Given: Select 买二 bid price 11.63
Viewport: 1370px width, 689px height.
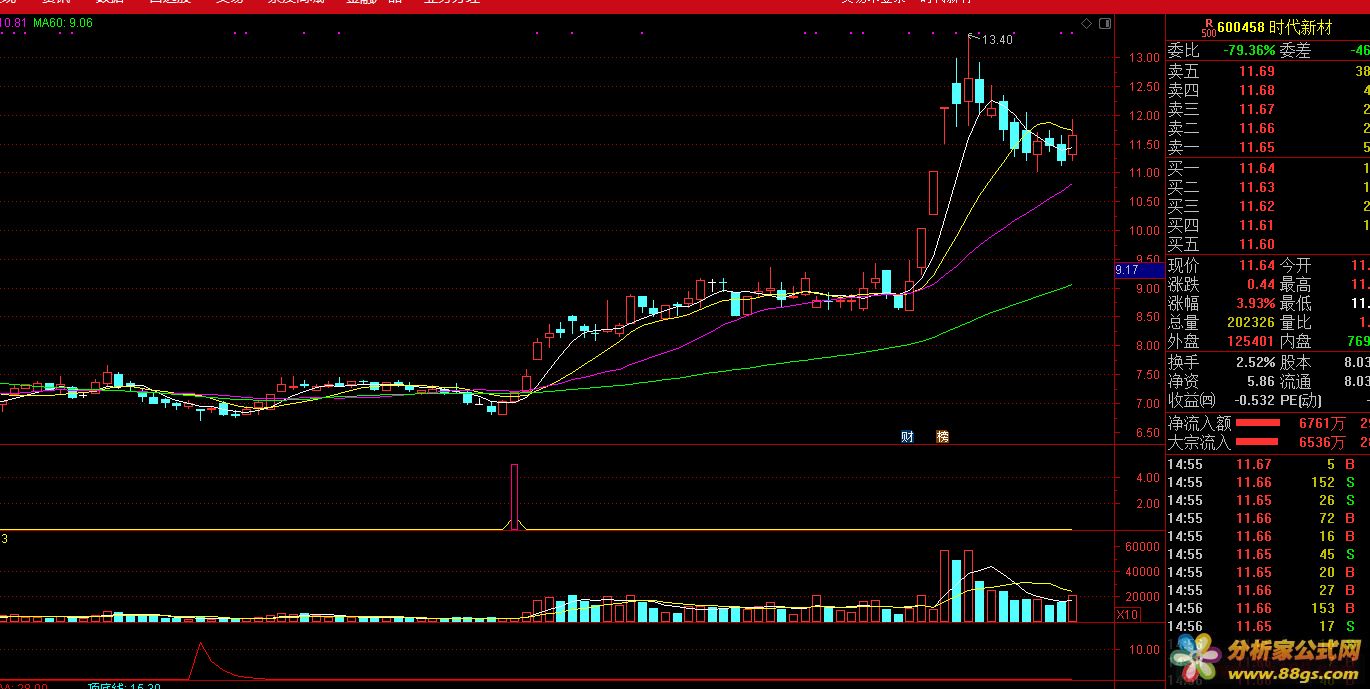Looking at the screenshot, I should click(1257, 187).
